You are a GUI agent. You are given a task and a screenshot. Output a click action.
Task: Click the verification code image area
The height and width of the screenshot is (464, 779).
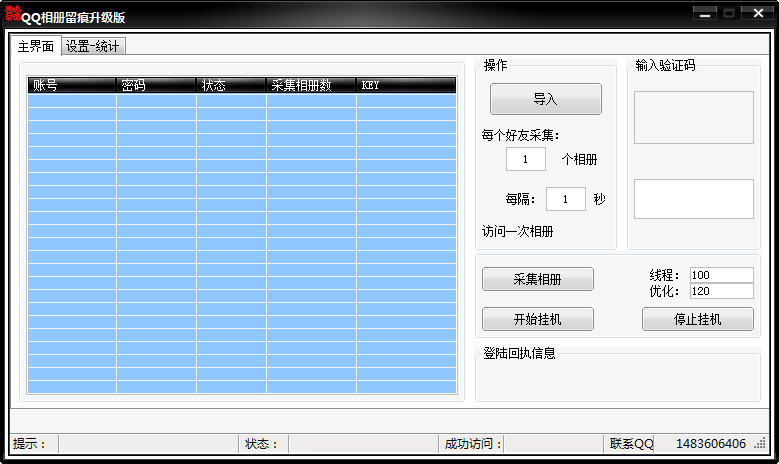point(694,117)
